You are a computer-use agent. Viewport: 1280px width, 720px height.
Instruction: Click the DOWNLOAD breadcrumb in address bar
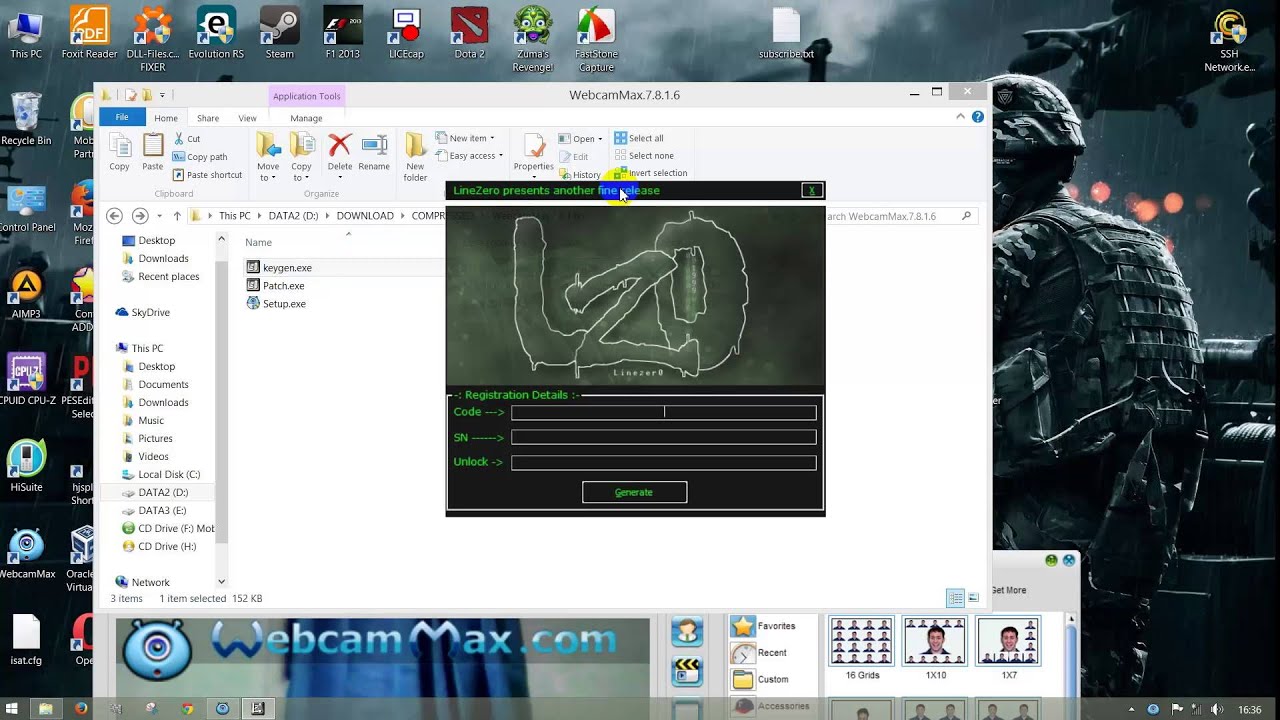point(365,216)
